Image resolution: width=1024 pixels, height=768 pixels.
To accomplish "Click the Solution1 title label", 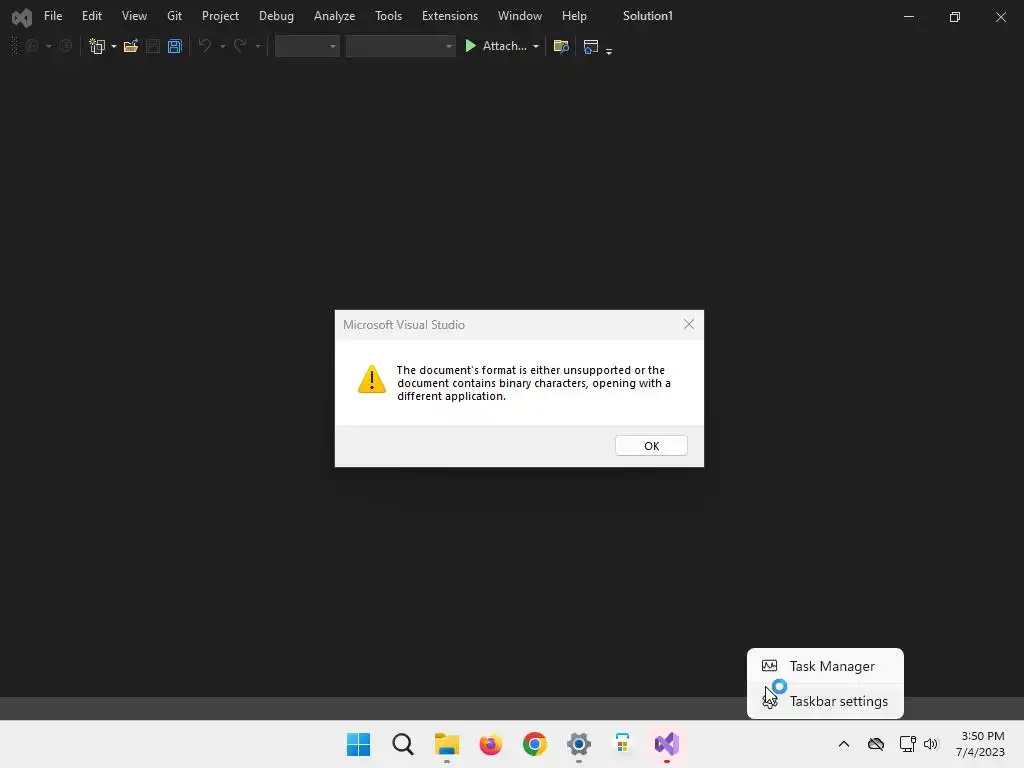I will (x=648, y=16).
